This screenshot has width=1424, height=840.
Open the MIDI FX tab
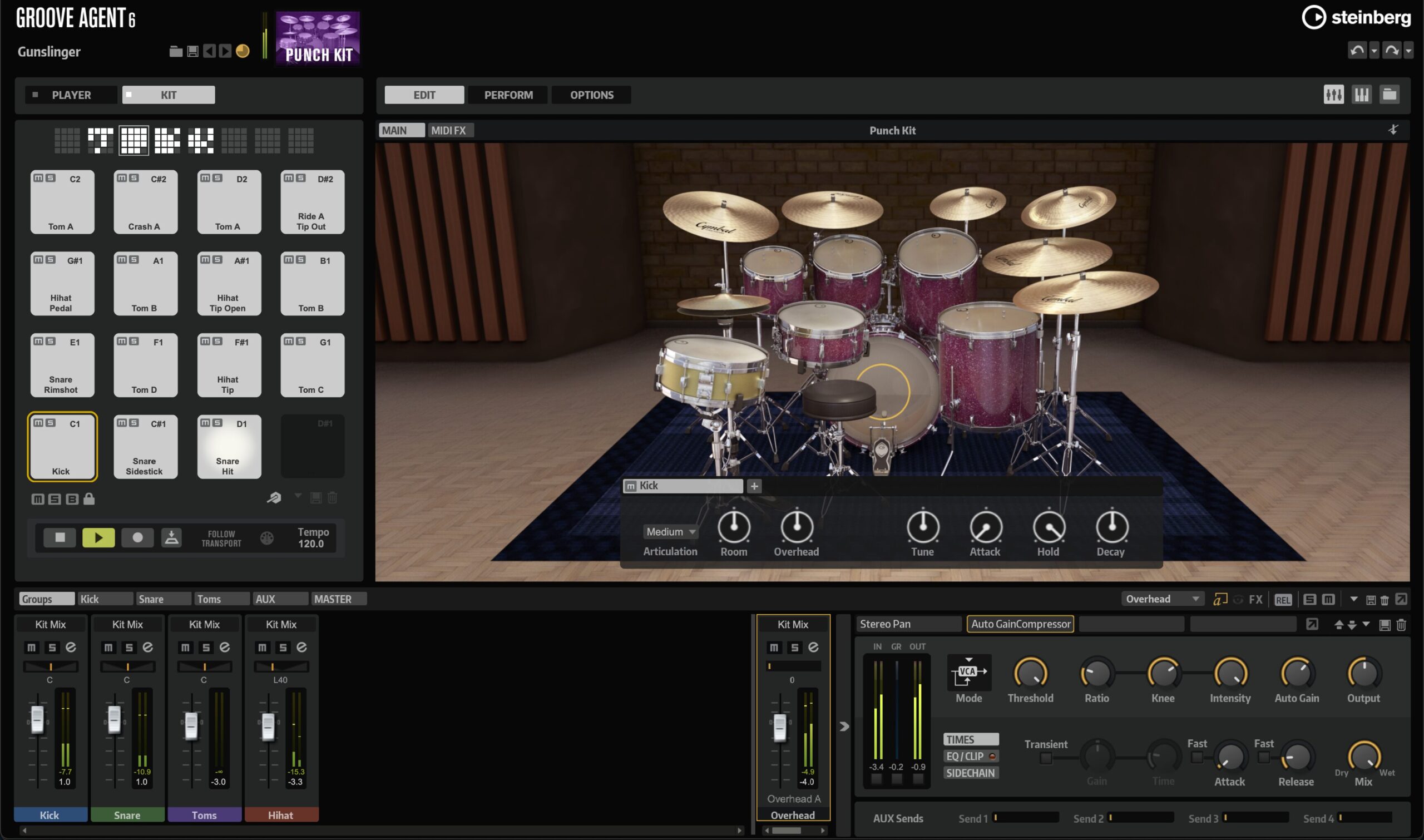click(x=450, y=130)
